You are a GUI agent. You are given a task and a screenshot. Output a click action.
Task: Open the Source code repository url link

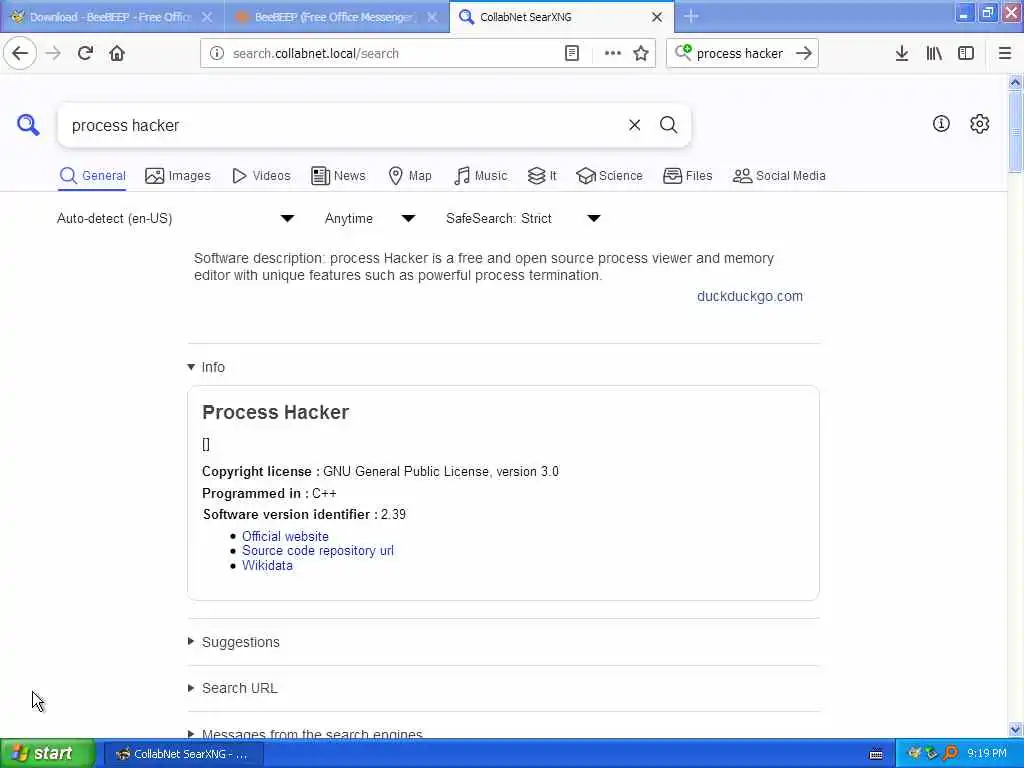tap(318, 551)
